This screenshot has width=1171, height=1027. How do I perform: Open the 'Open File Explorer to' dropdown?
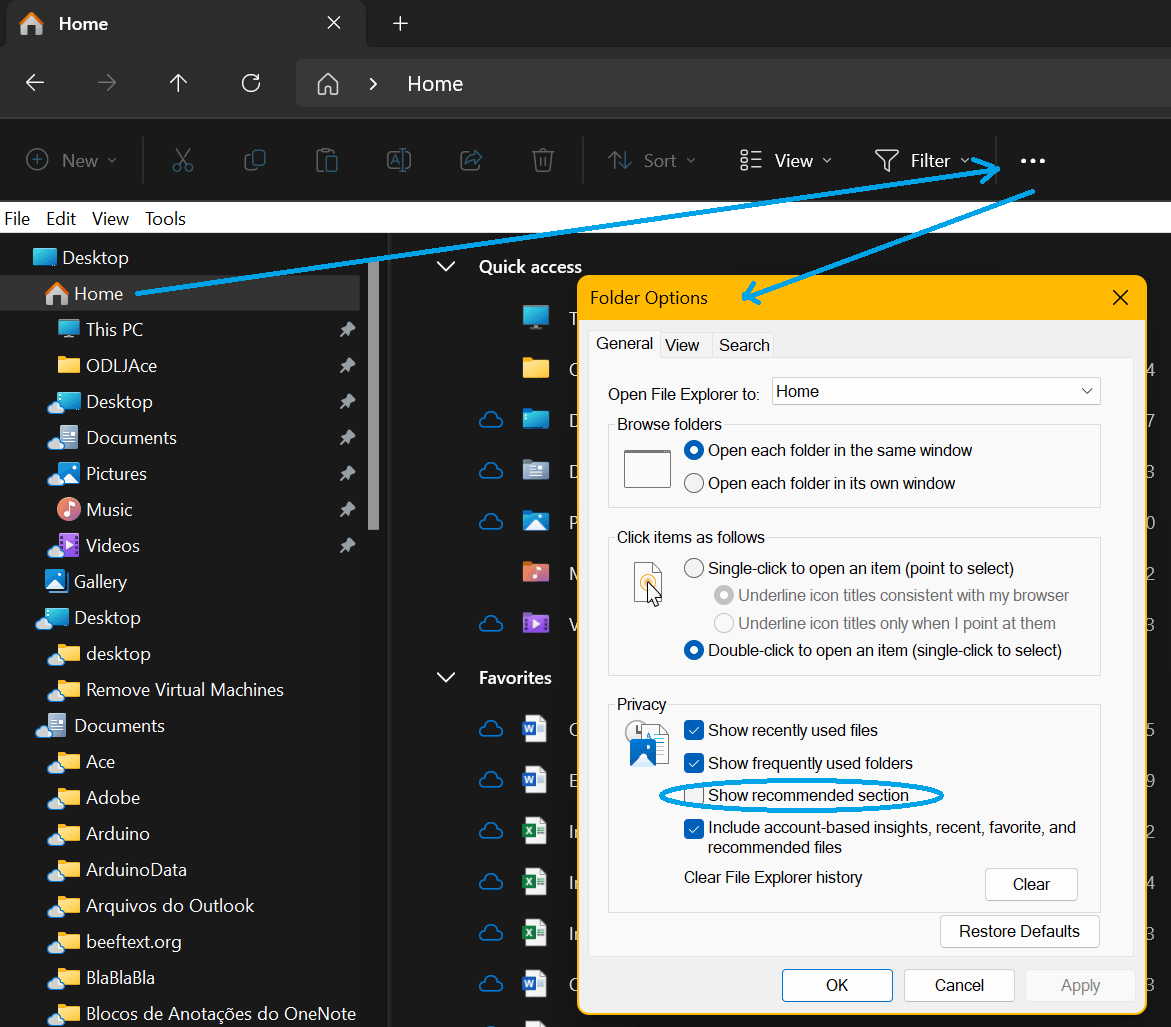point(936,392)
